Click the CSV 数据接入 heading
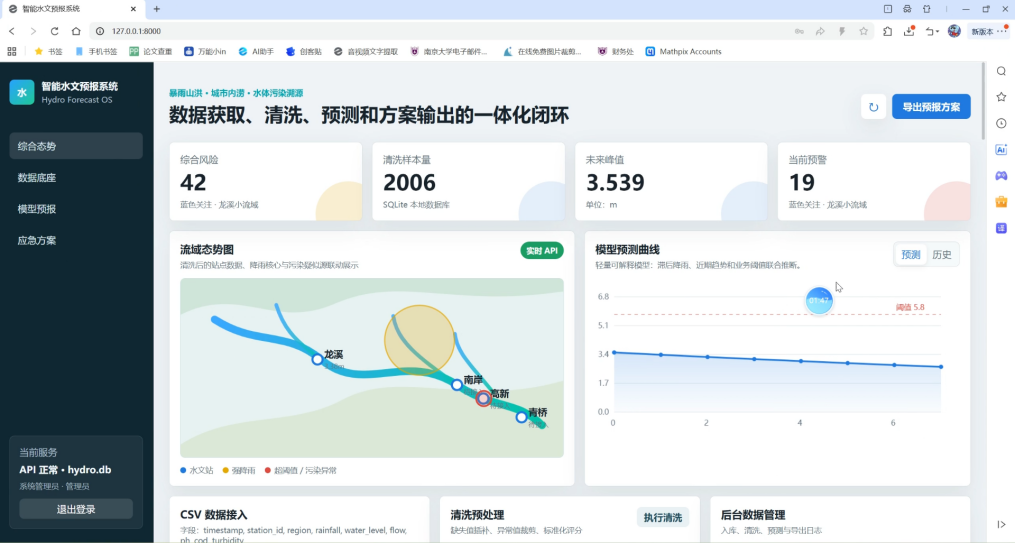Viewport: 1015px width, 543px height. pyautogui.click(x=214, y=515)
